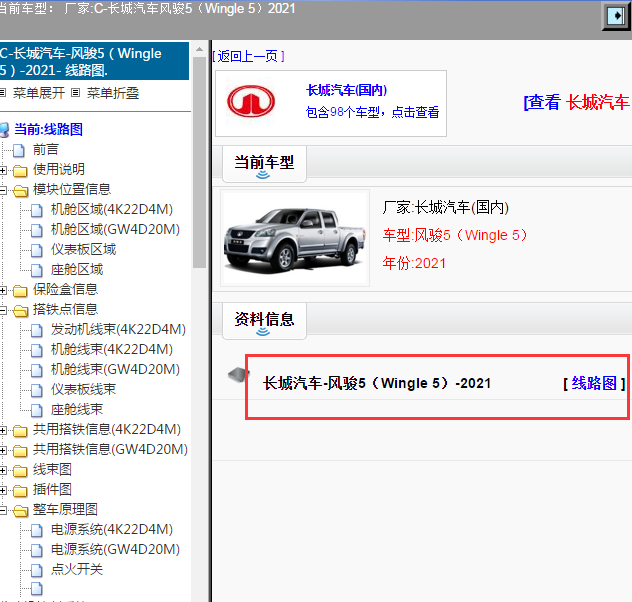Viewport: 632px width, 602px height.
Task: Open 座舱区域 tree item label
Action: pos(77,270)
